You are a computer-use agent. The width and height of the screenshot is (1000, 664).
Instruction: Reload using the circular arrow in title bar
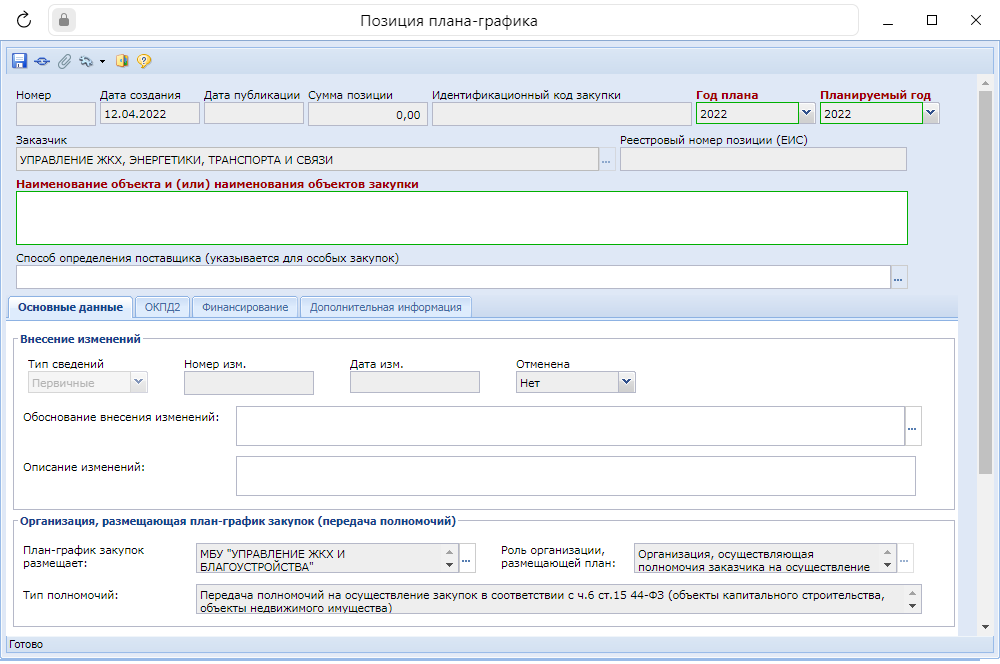25,20
